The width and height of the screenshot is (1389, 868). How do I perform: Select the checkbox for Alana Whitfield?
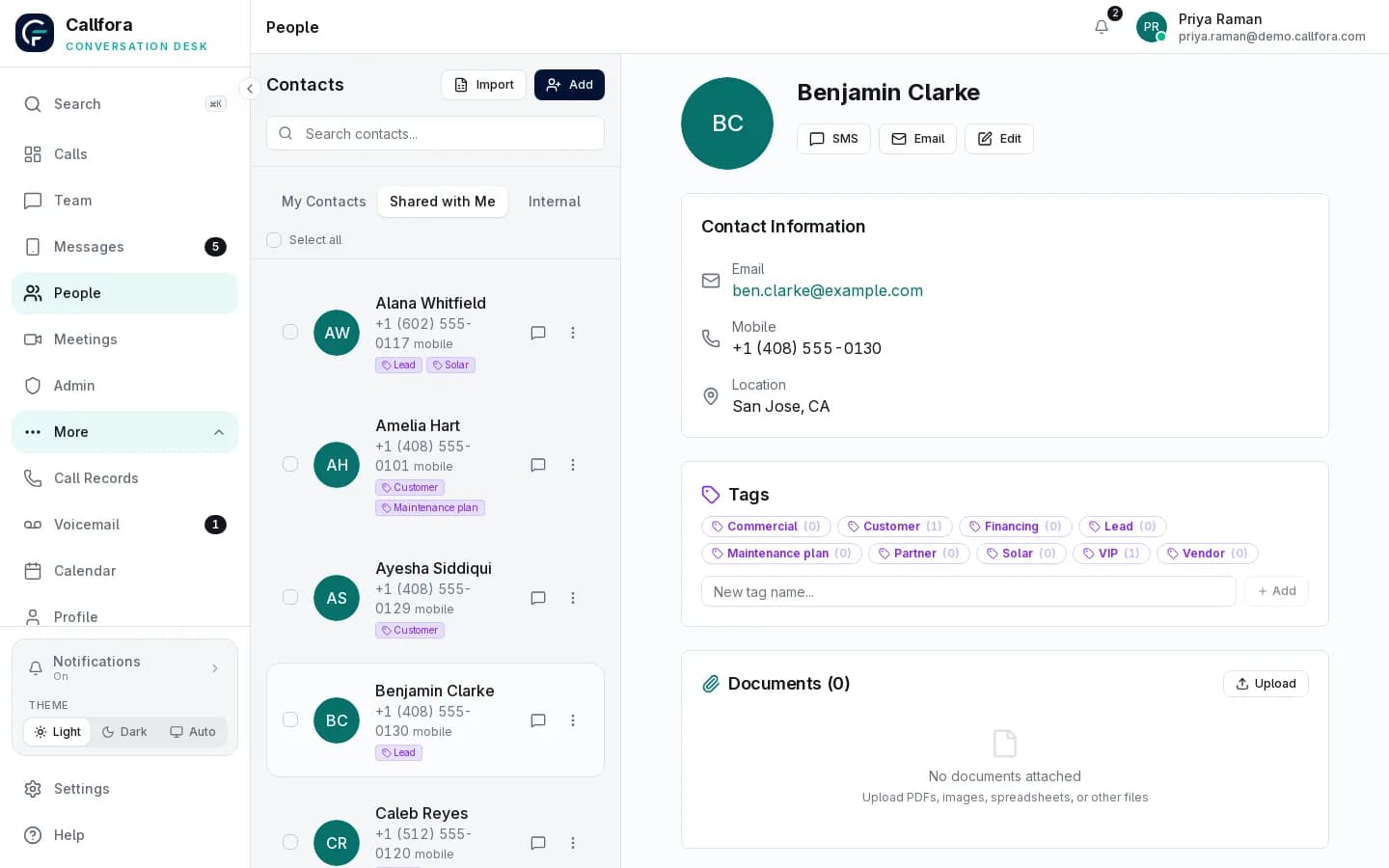point(290,332)
